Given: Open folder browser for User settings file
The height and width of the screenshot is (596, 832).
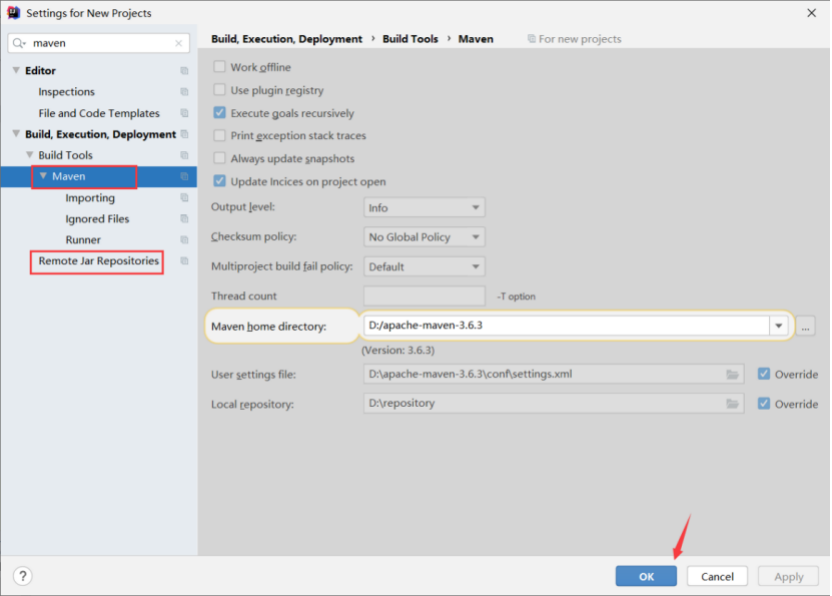Looking at the screenshot, I should tap(732, 375).
